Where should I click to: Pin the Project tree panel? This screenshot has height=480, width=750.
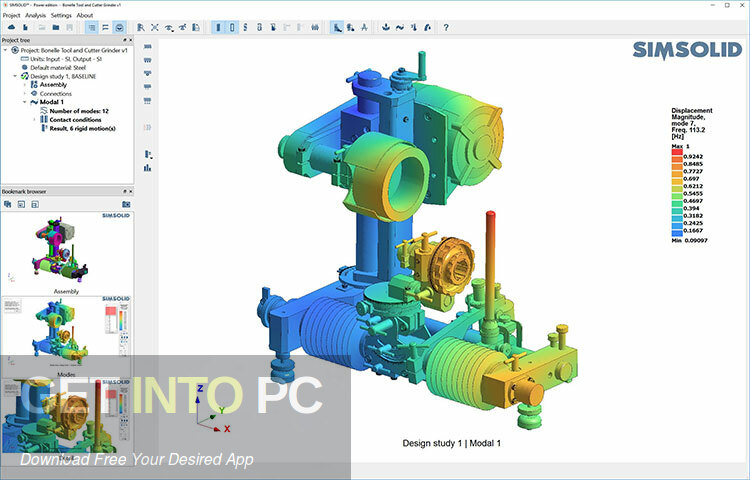(125, 40)
